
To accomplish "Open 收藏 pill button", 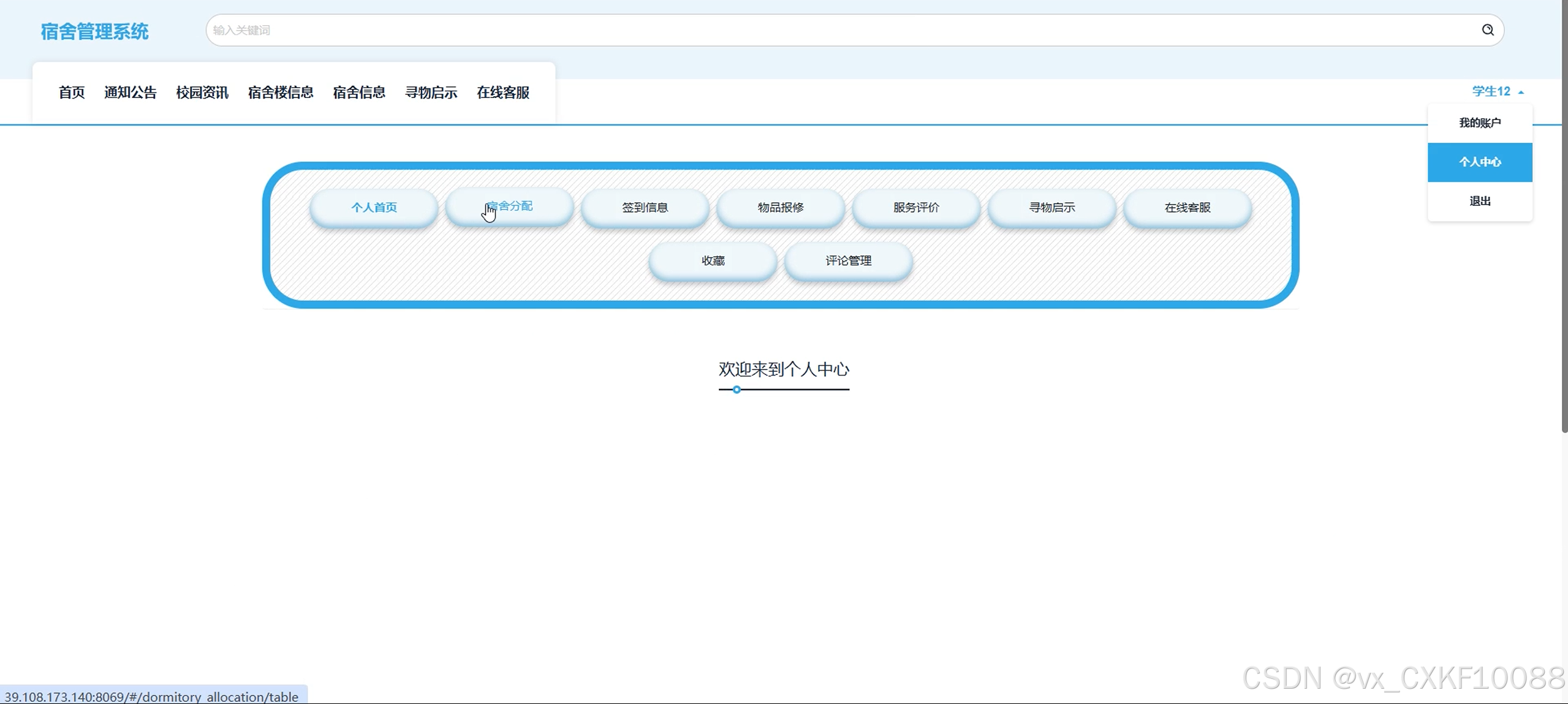I will coord(713,261).
